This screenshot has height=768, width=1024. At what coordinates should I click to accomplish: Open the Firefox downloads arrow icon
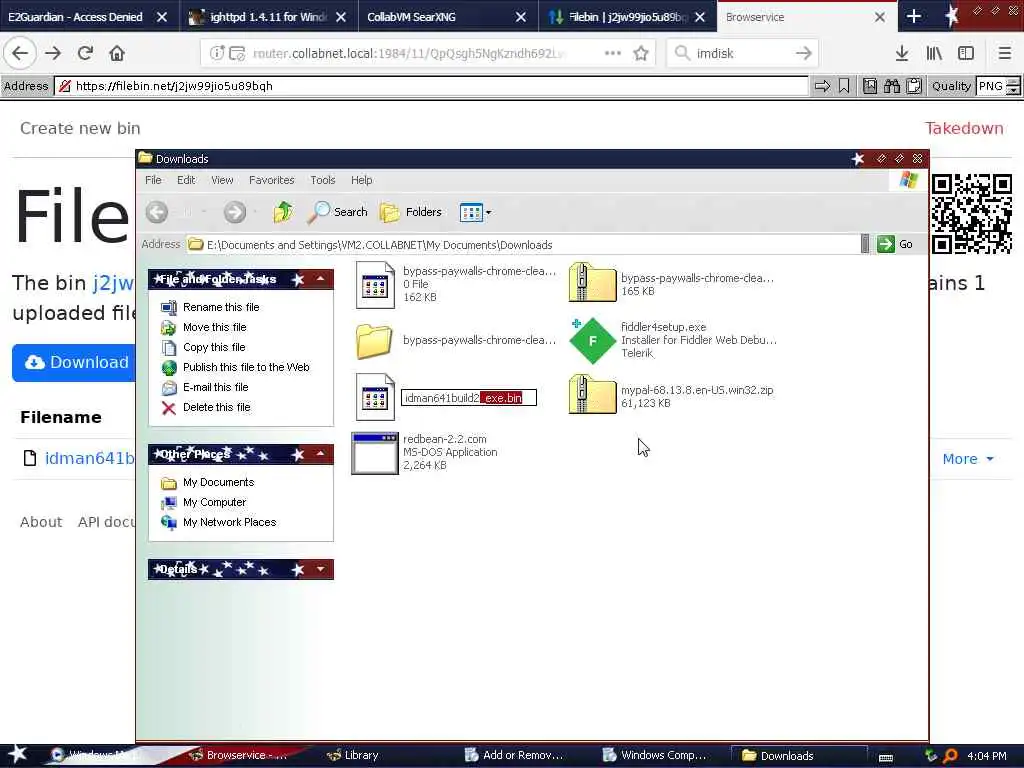[x=902, y=53]
